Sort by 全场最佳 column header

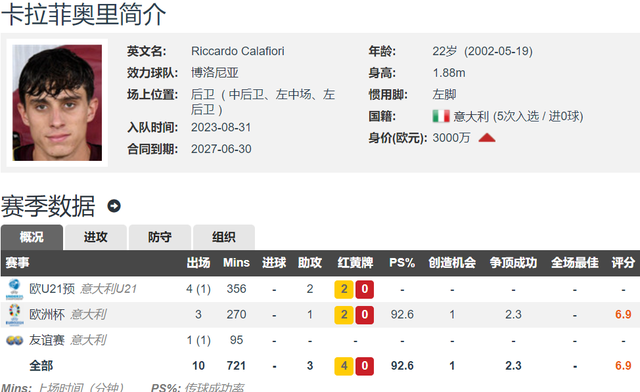(x=575, y=263)
